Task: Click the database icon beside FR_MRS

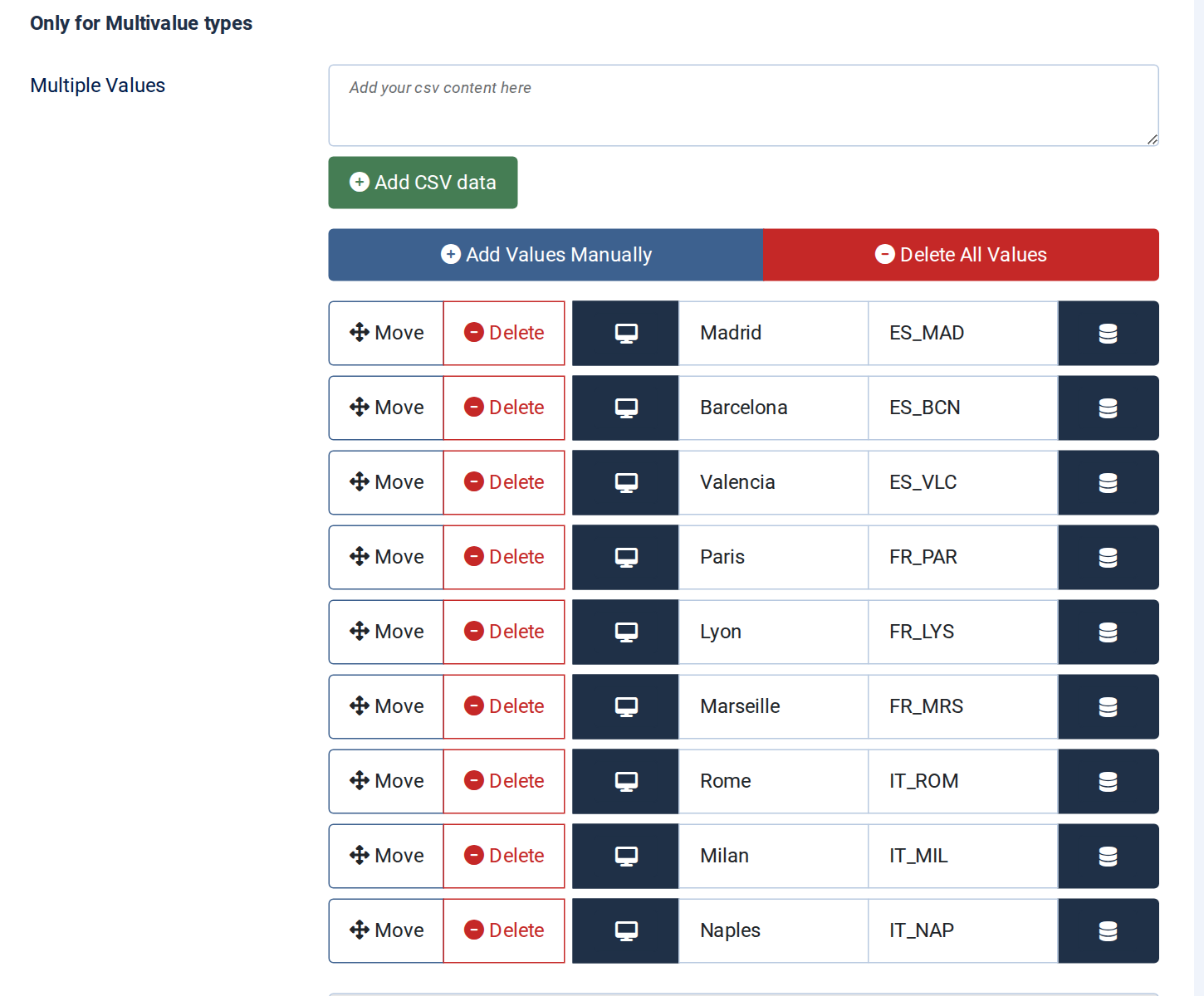Action: (1108, 706)
